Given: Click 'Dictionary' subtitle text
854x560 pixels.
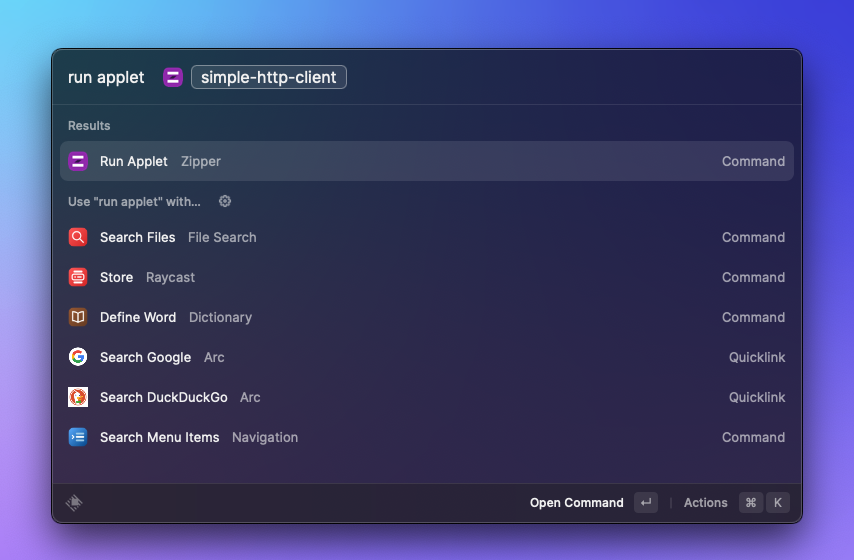Looking at the screenshot, I should click(x=221, y=317).
